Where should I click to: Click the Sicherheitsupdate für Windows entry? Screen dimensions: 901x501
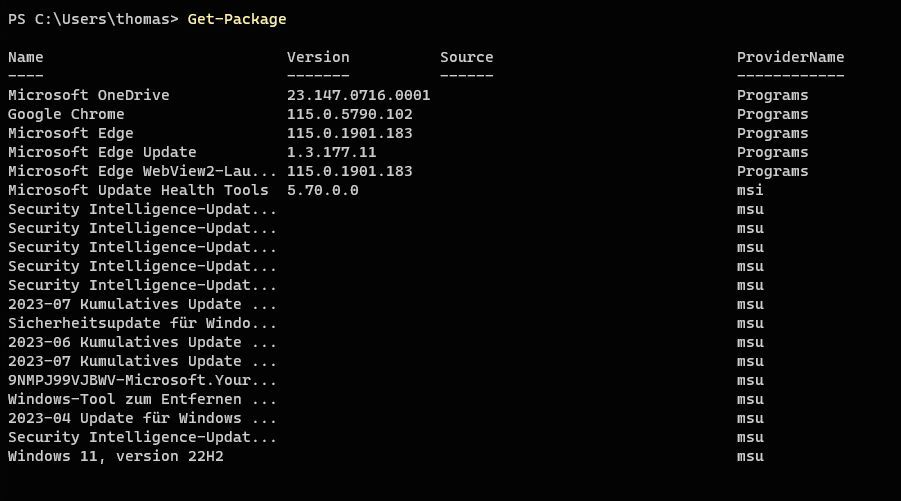tap(142, 324)
